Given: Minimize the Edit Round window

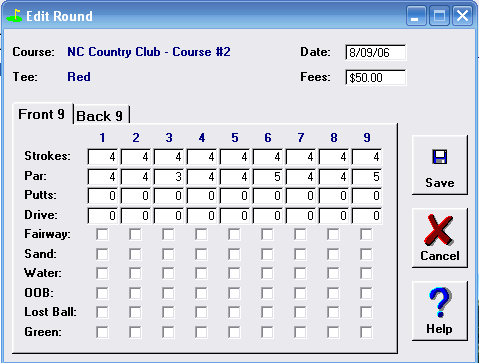Looking at the screenshot, I should 416,16.
